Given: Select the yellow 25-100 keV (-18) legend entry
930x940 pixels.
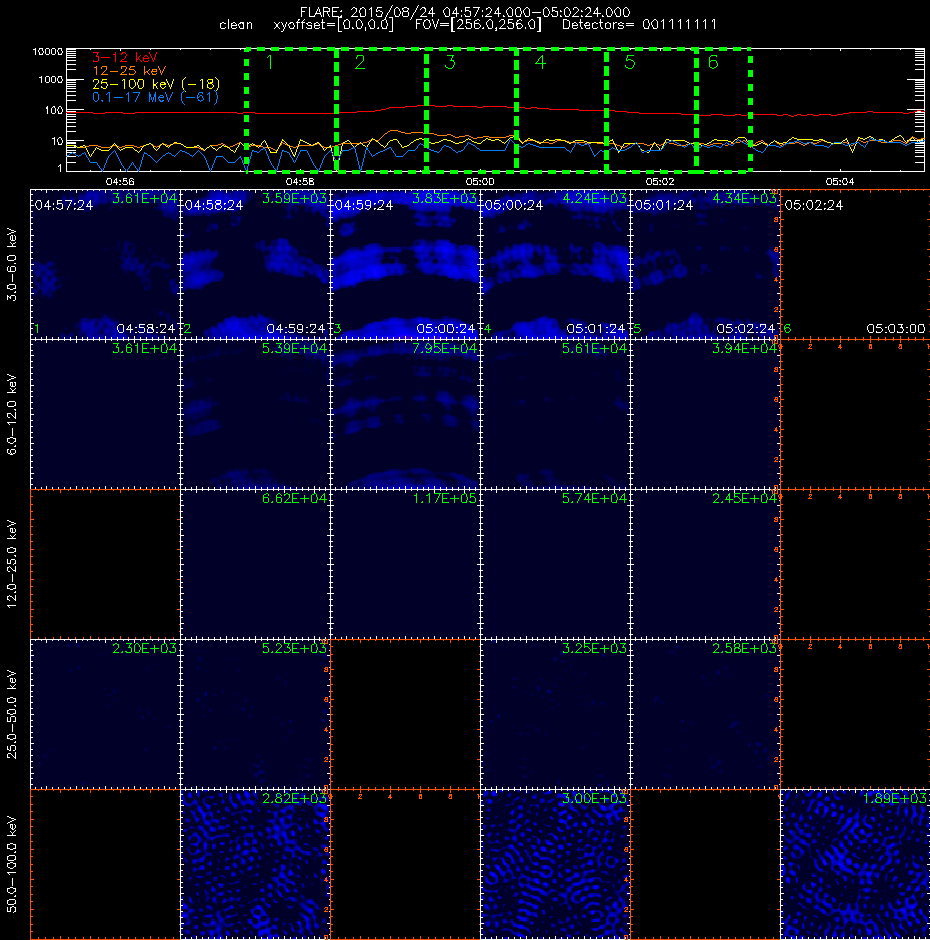Looking at the screenshot, I should [156, 84].
